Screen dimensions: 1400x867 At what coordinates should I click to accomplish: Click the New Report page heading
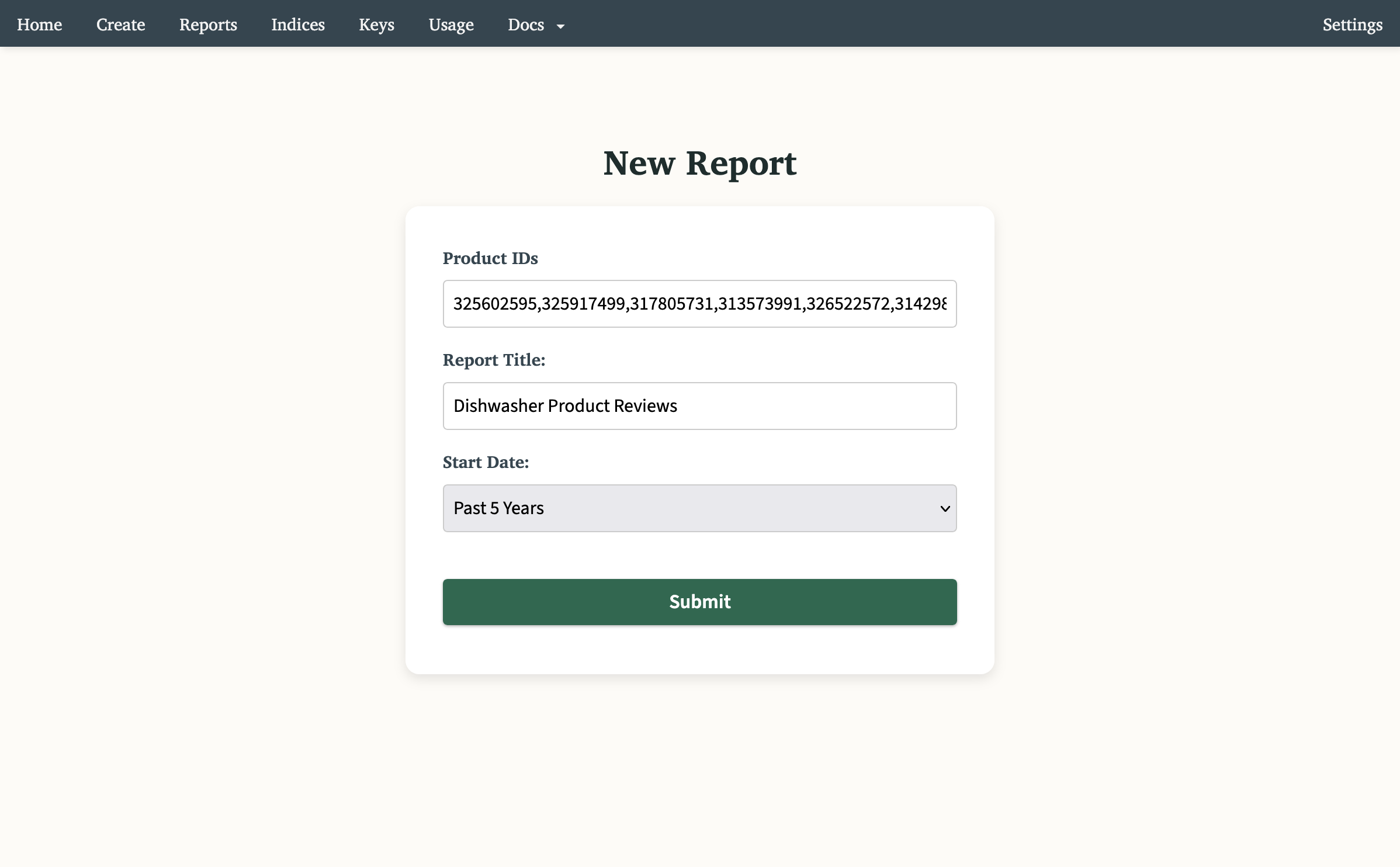coord(699,163)
